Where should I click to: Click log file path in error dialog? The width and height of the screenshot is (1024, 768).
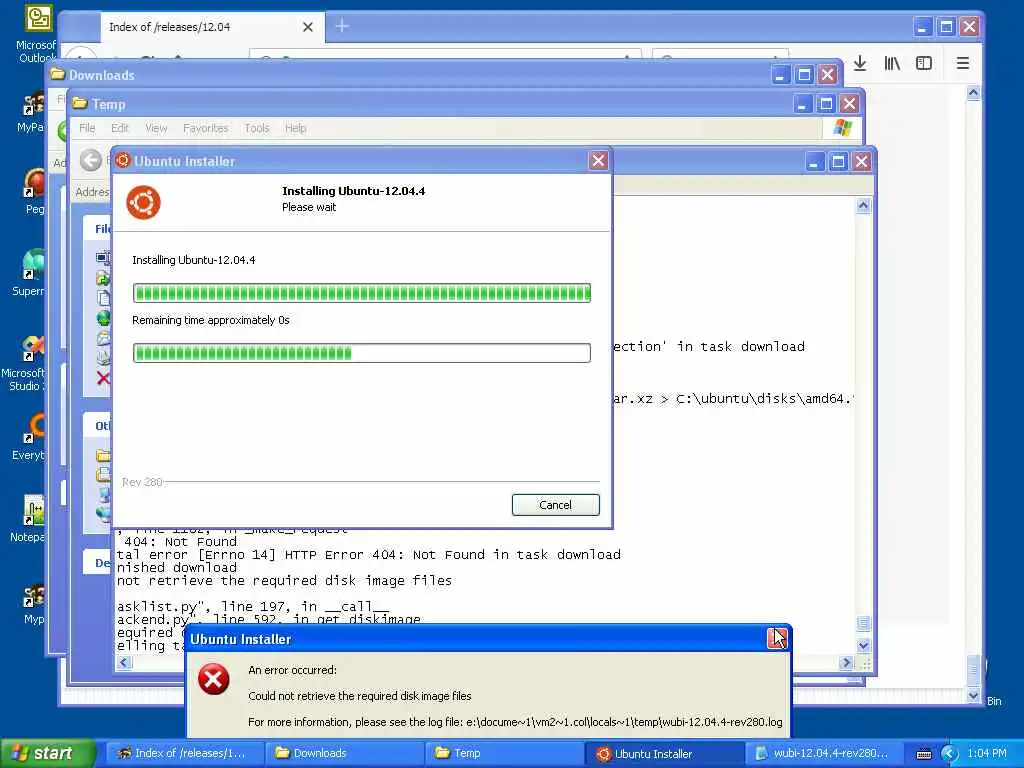624,722
